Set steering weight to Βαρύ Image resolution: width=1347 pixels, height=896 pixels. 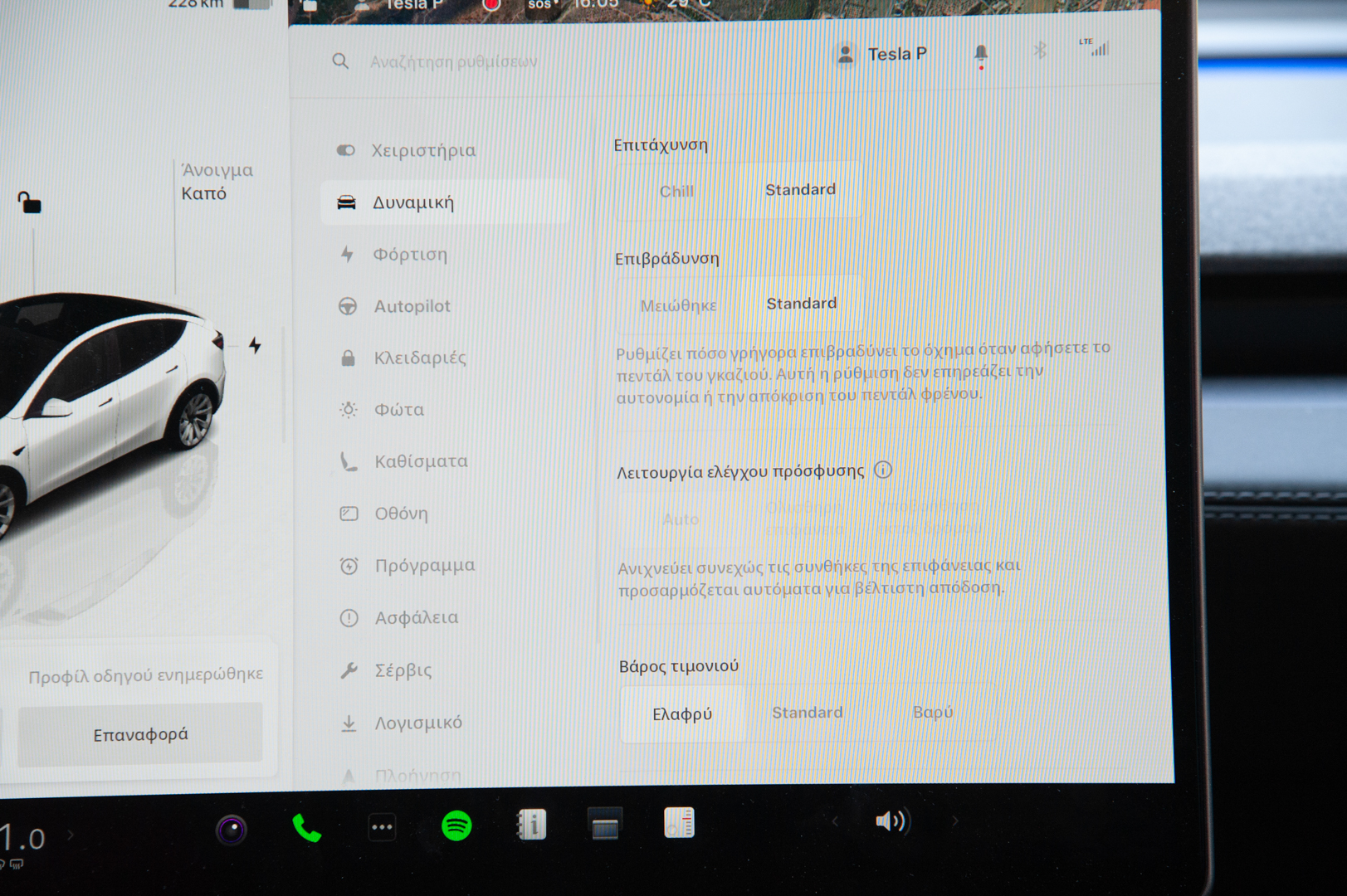933,712
